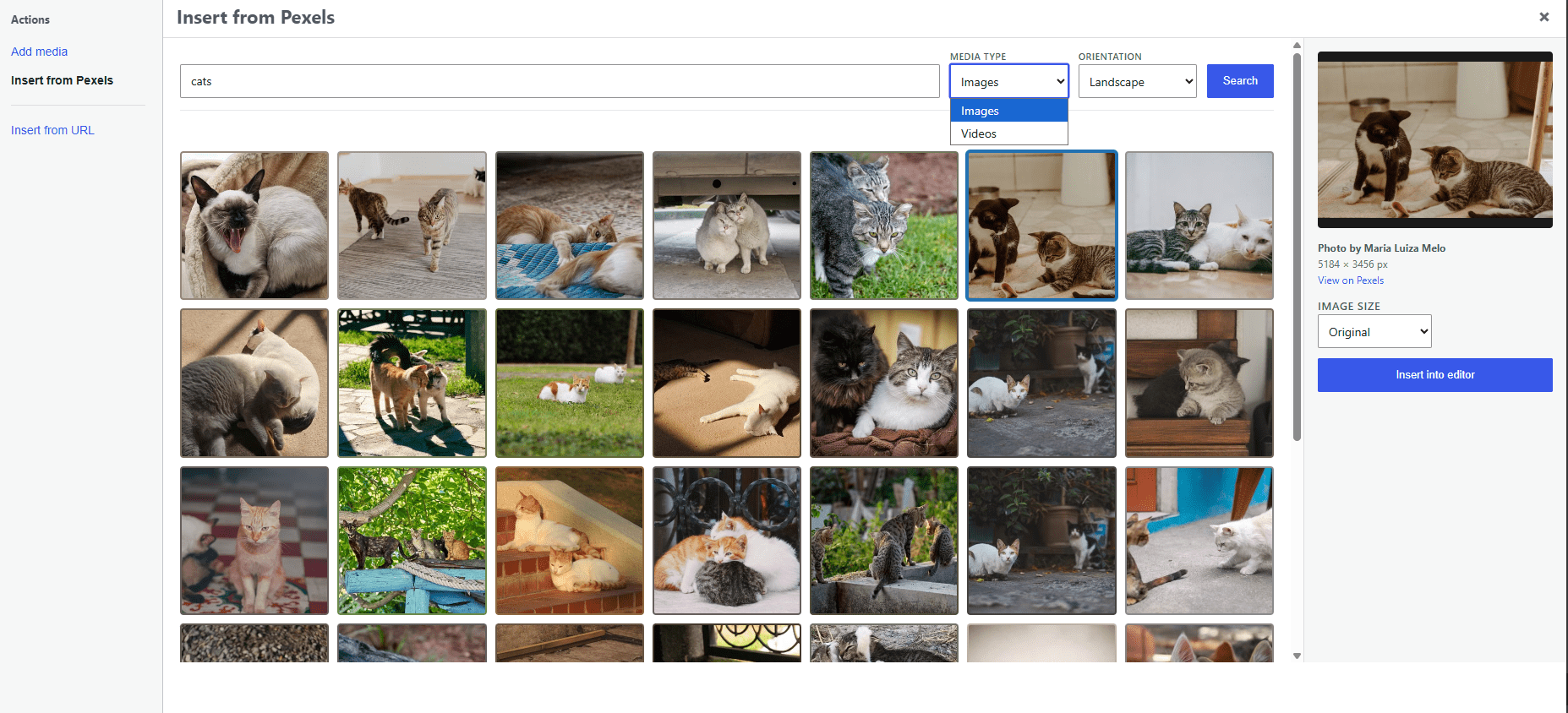Screen dimensions: 1568x713
Task: Select thumbnail of two cats under car
Action: pos(727,226)
